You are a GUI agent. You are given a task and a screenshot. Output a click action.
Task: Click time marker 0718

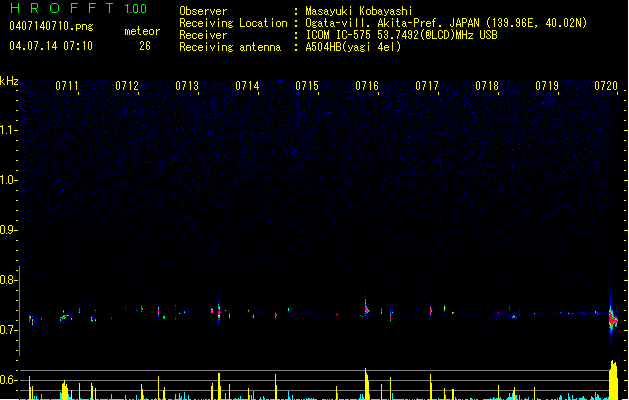point(487,86)
